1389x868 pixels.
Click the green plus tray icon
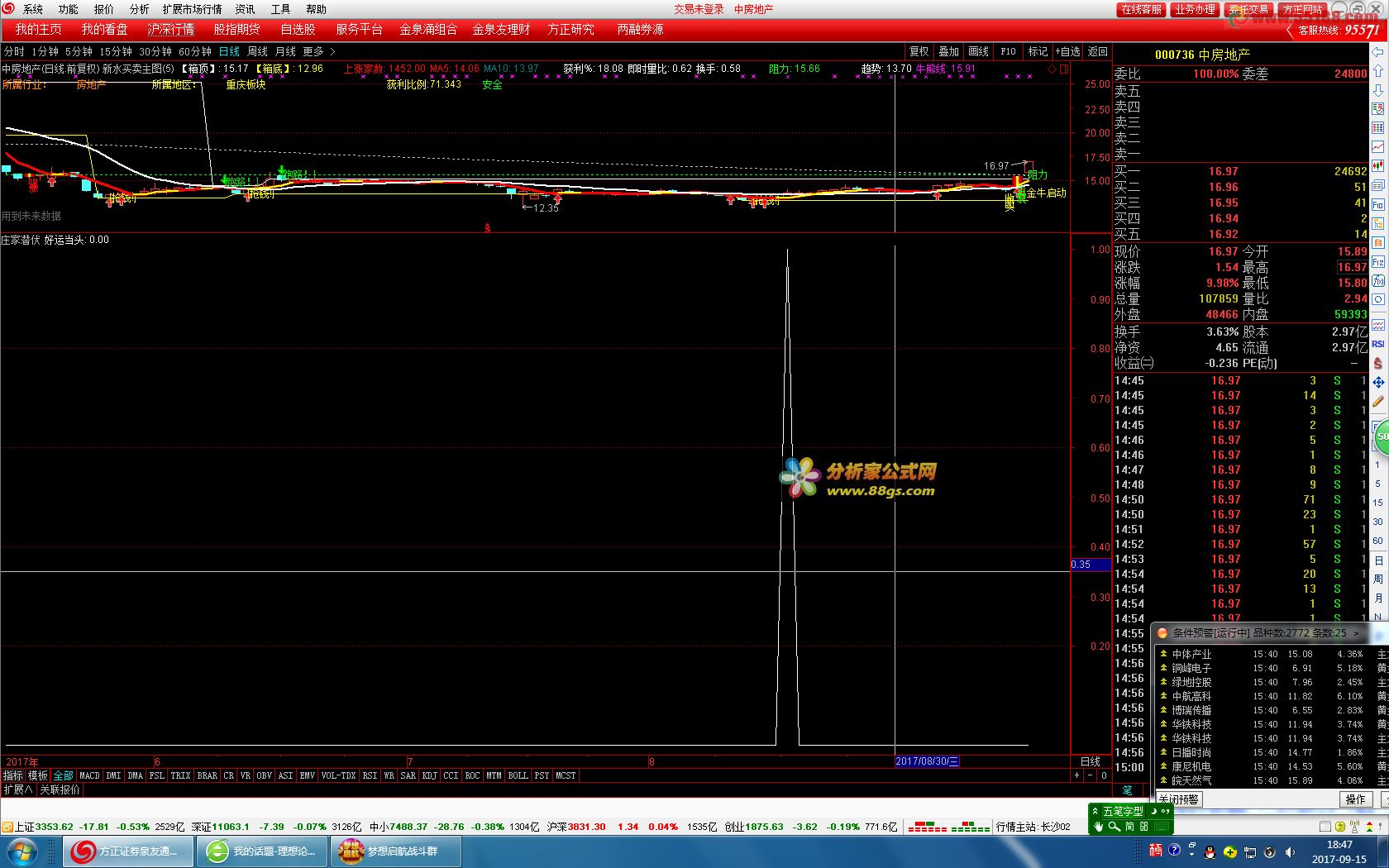pyautogui.click(x=1230, y=852)
